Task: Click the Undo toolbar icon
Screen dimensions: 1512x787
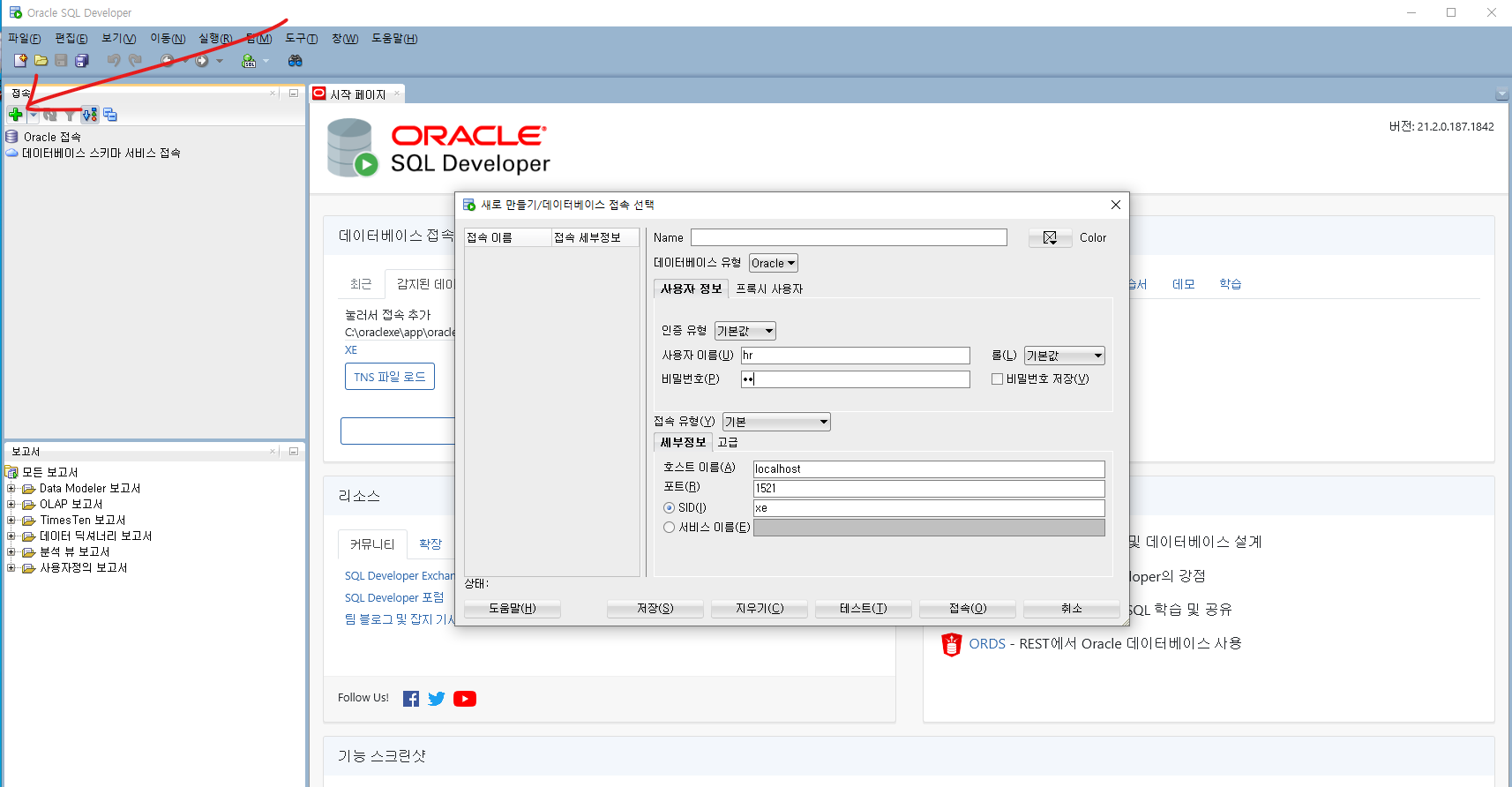Action: pyautogui.click(x=114, y=60)
